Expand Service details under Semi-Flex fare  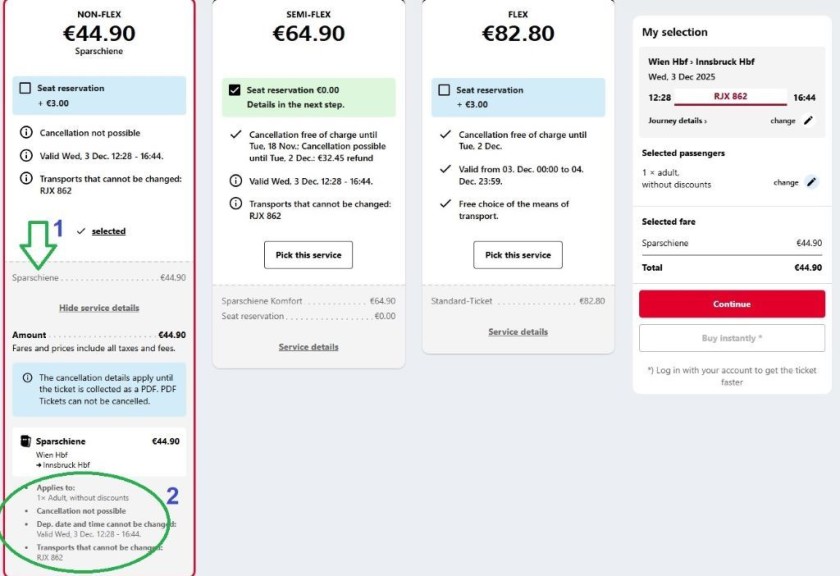click(x=308, y=348)
